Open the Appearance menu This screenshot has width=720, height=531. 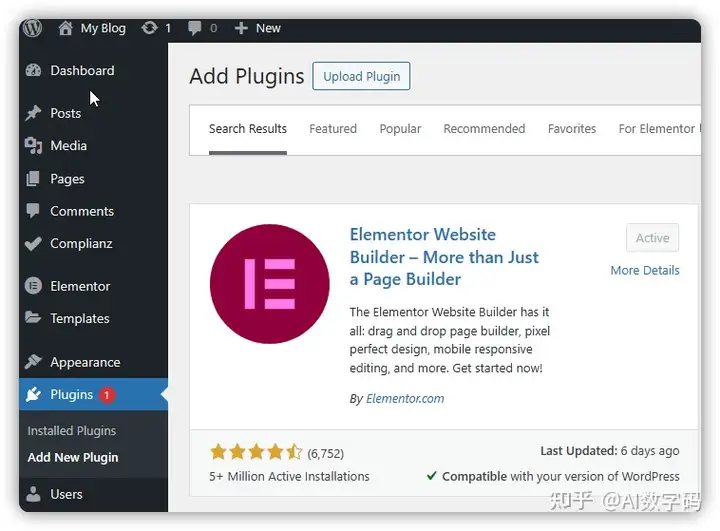85,362
